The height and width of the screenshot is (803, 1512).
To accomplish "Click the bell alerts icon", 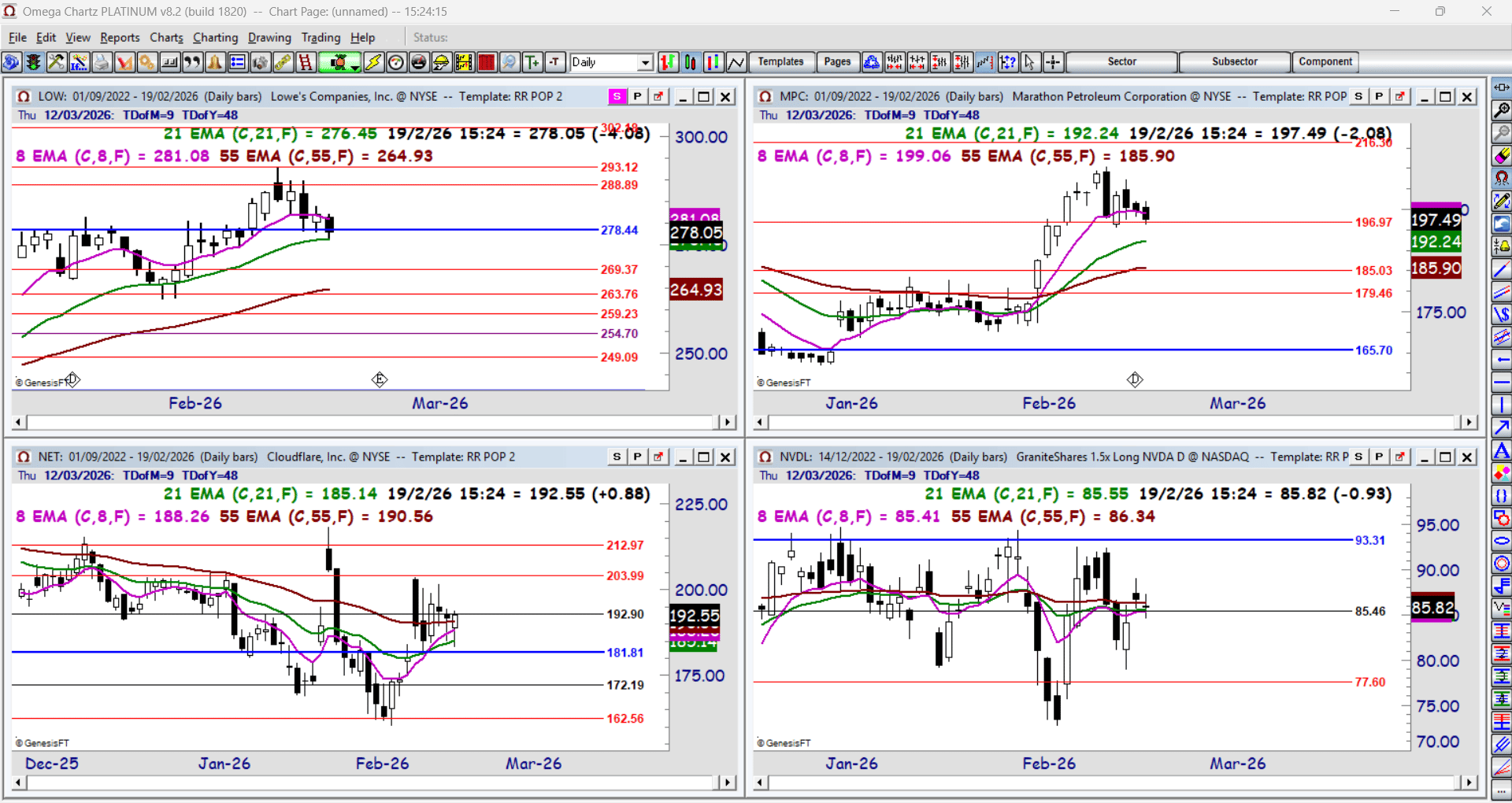I will [x=215, y=62].
